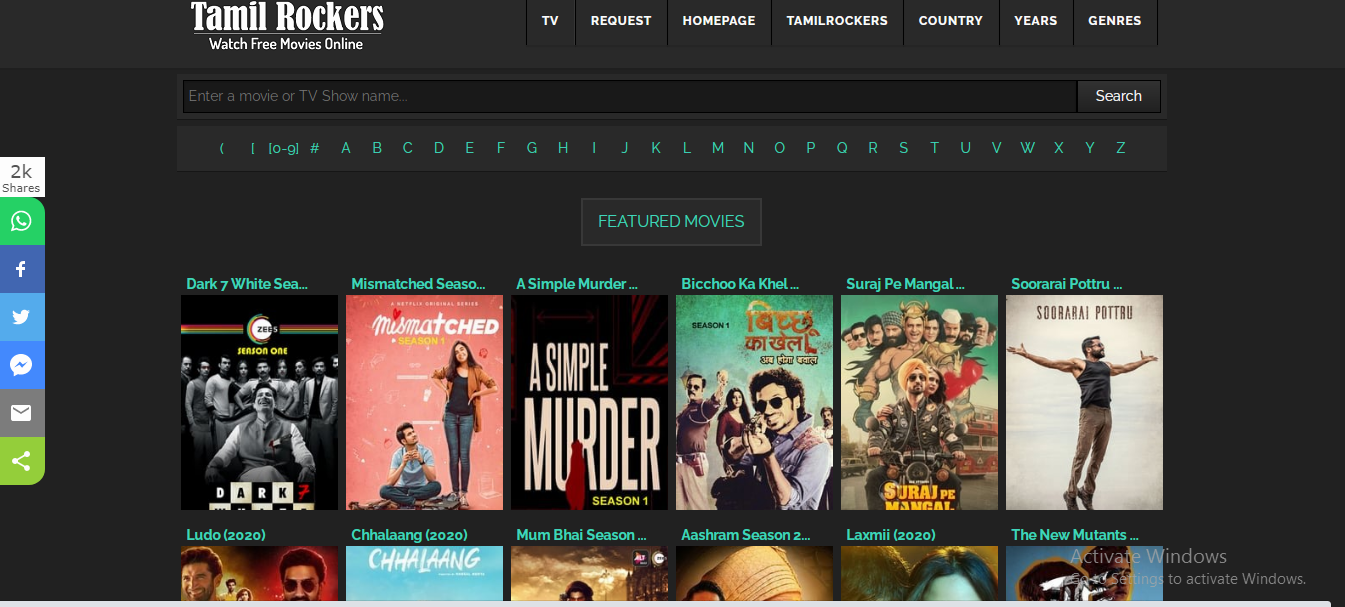Click the Mismatched Season 1 poster
This screenshot has width=1345, height=607.
[424, 402]
